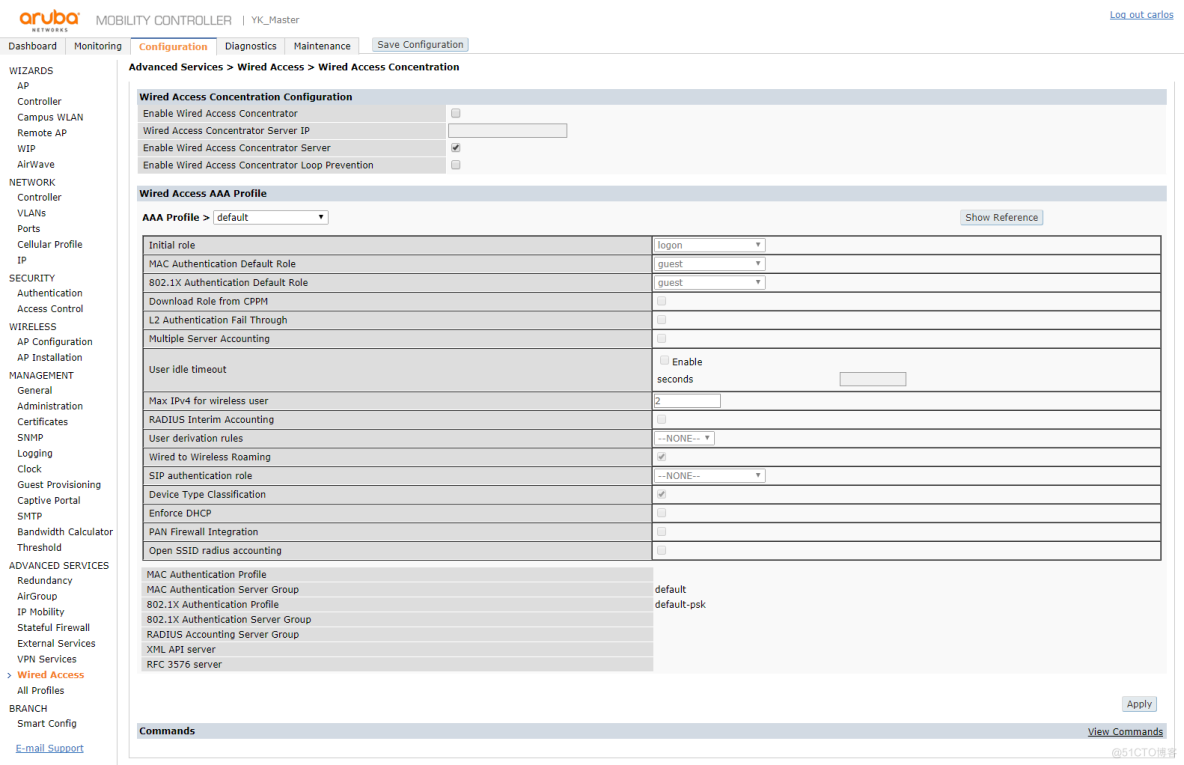Open IP Mobility page
The width and height of the screenshot is (1184, 765).
pyautogui.click(x=41, y=612)
